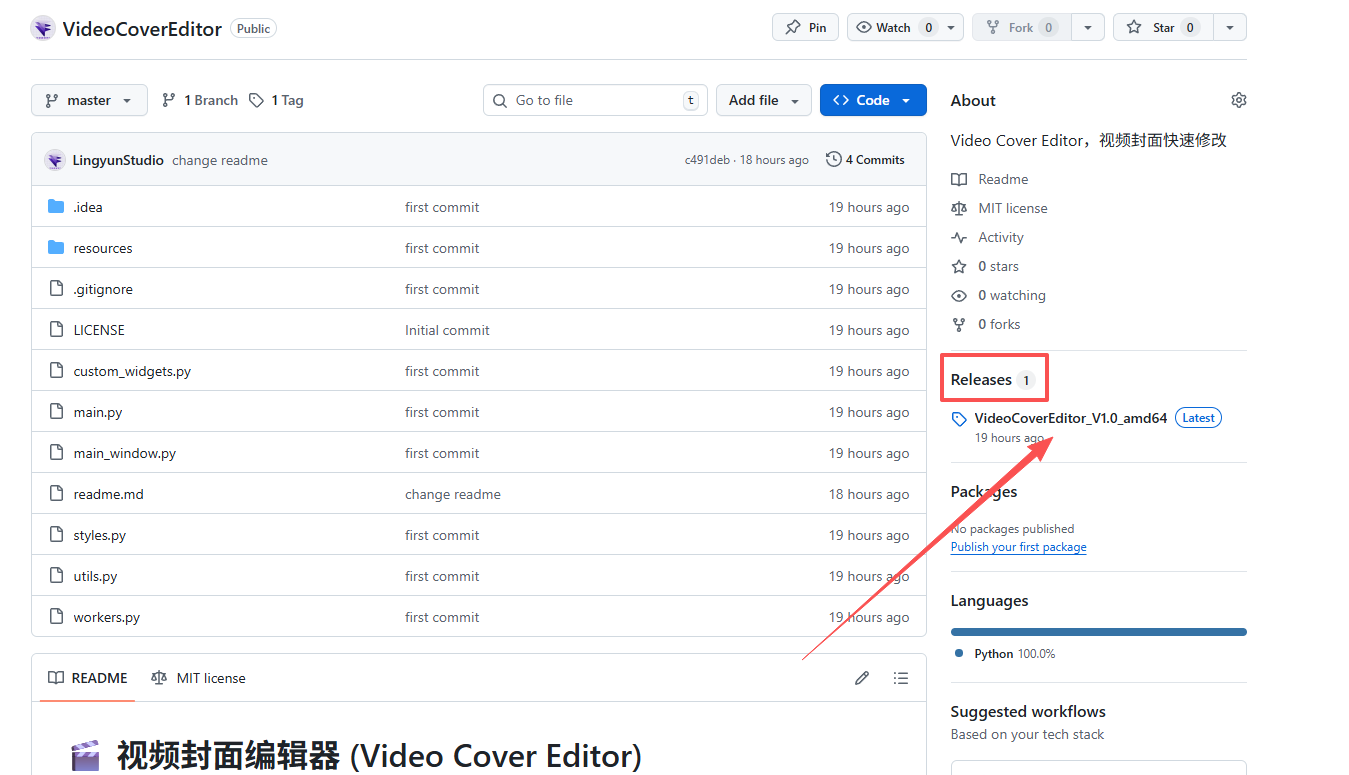Click the Activity link in About
Screen dimensions: 1349x775
(1001, 237)
